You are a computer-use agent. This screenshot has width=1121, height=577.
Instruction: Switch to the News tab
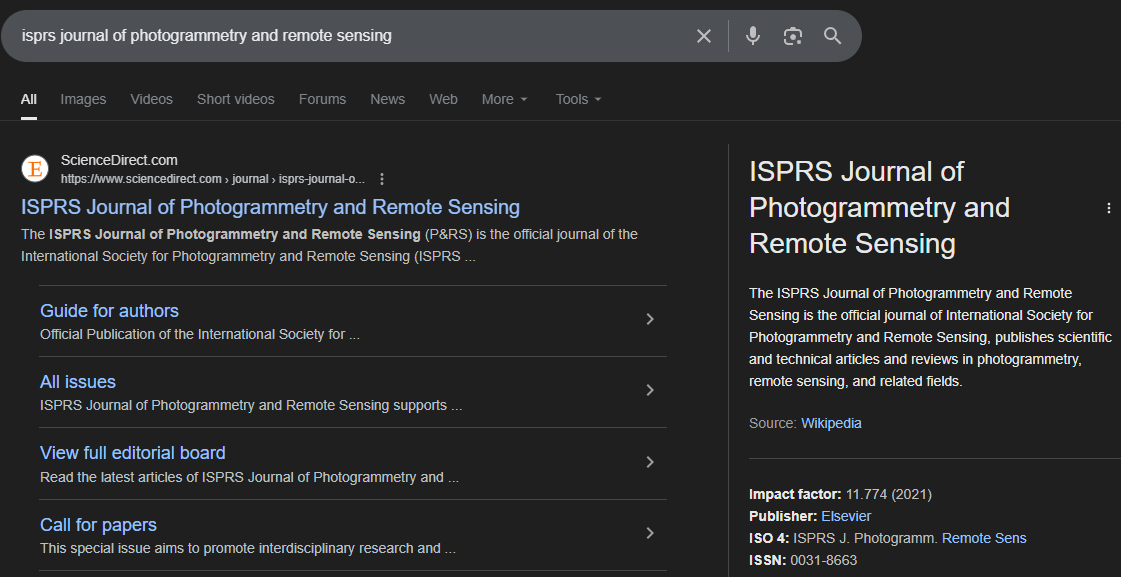pos(387,99)
